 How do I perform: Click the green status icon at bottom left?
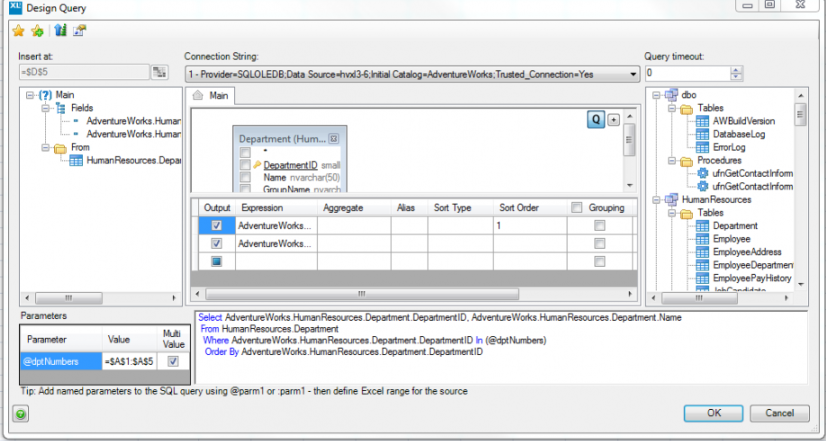point(20,413)
